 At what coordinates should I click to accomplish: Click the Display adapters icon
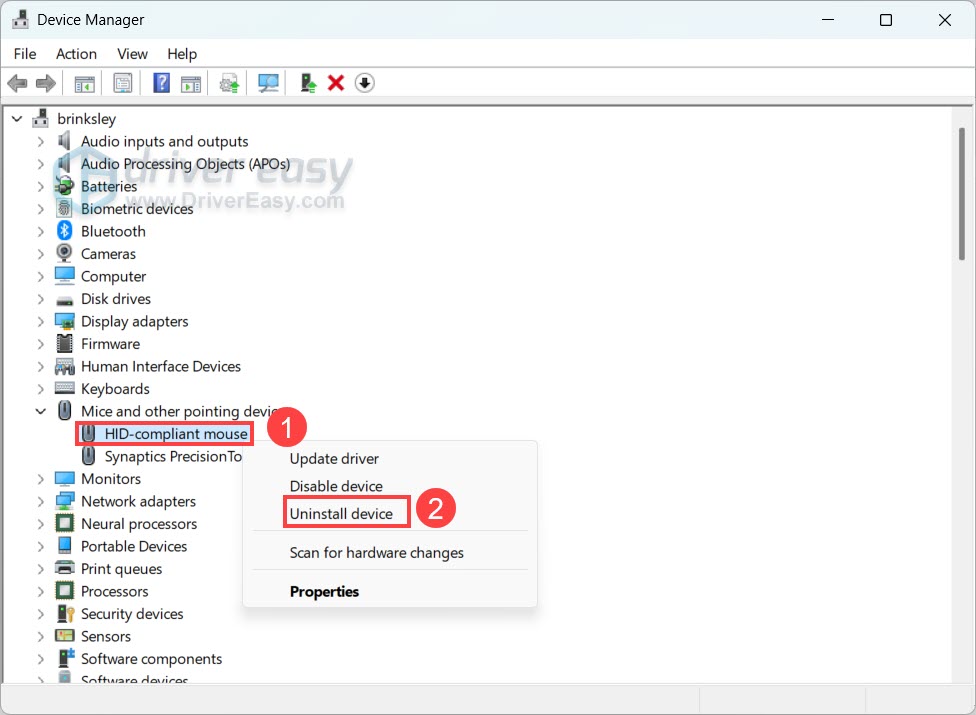coord(65,321)
